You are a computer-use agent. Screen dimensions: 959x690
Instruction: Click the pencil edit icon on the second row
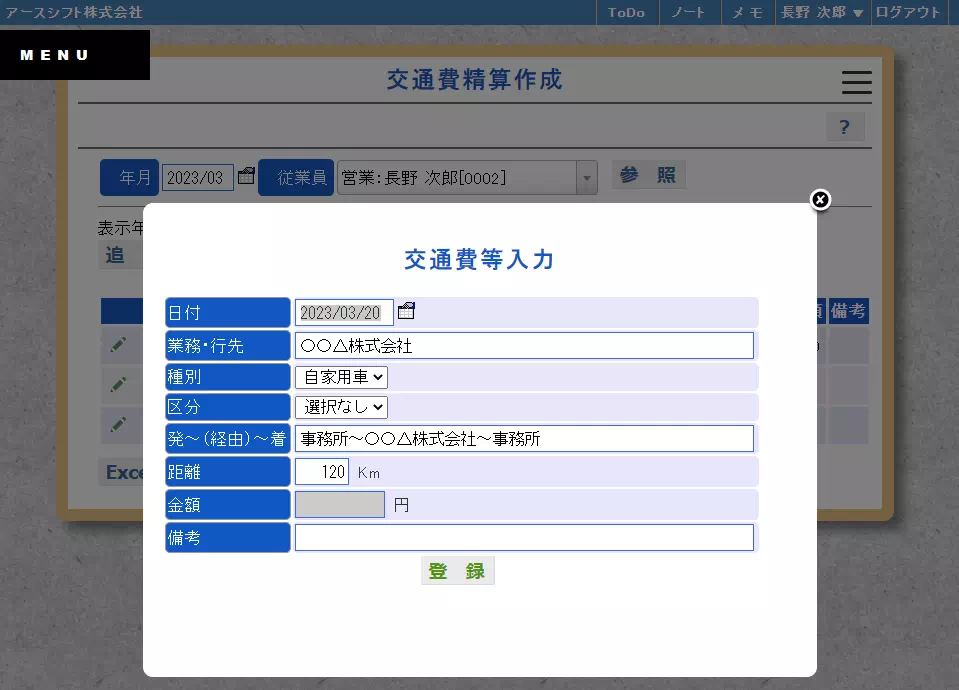(x=120, y=385)
